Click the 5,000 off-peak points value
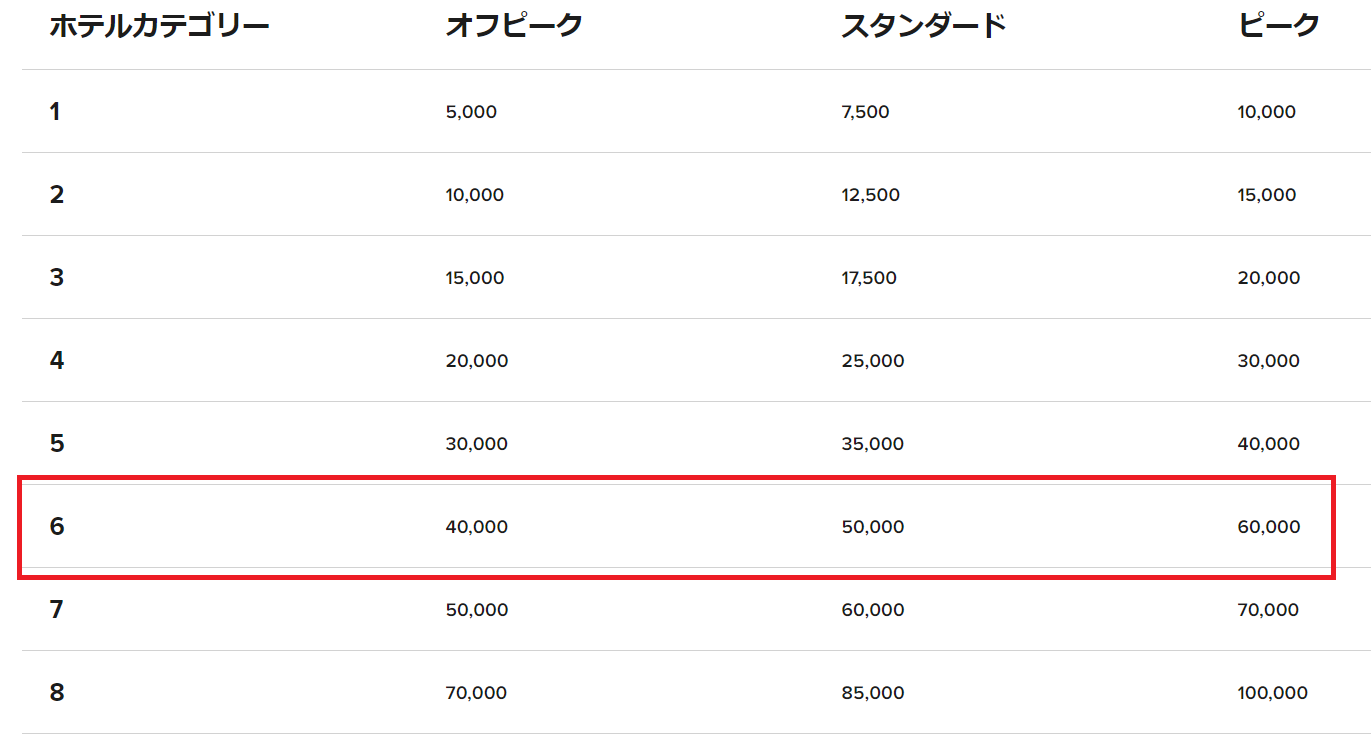This screenshot has height=753, width=1371. 471,112
